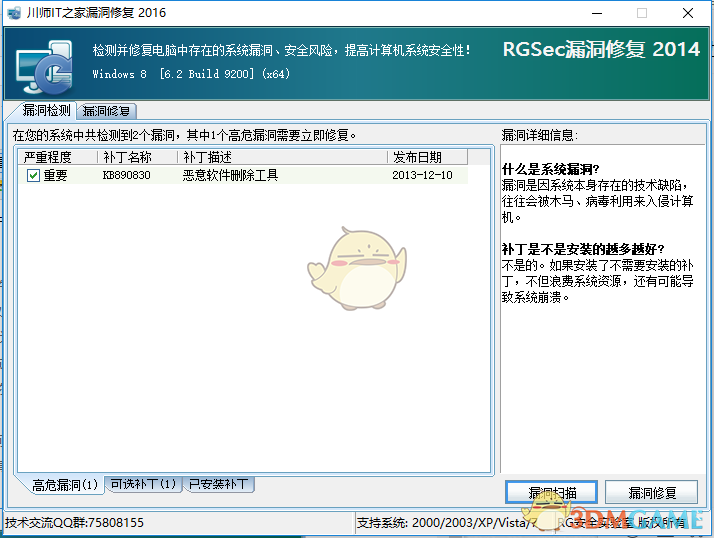Sort by the 补丁名称 column header
Screen dimensions: 714x538
[x=138, y=157]
